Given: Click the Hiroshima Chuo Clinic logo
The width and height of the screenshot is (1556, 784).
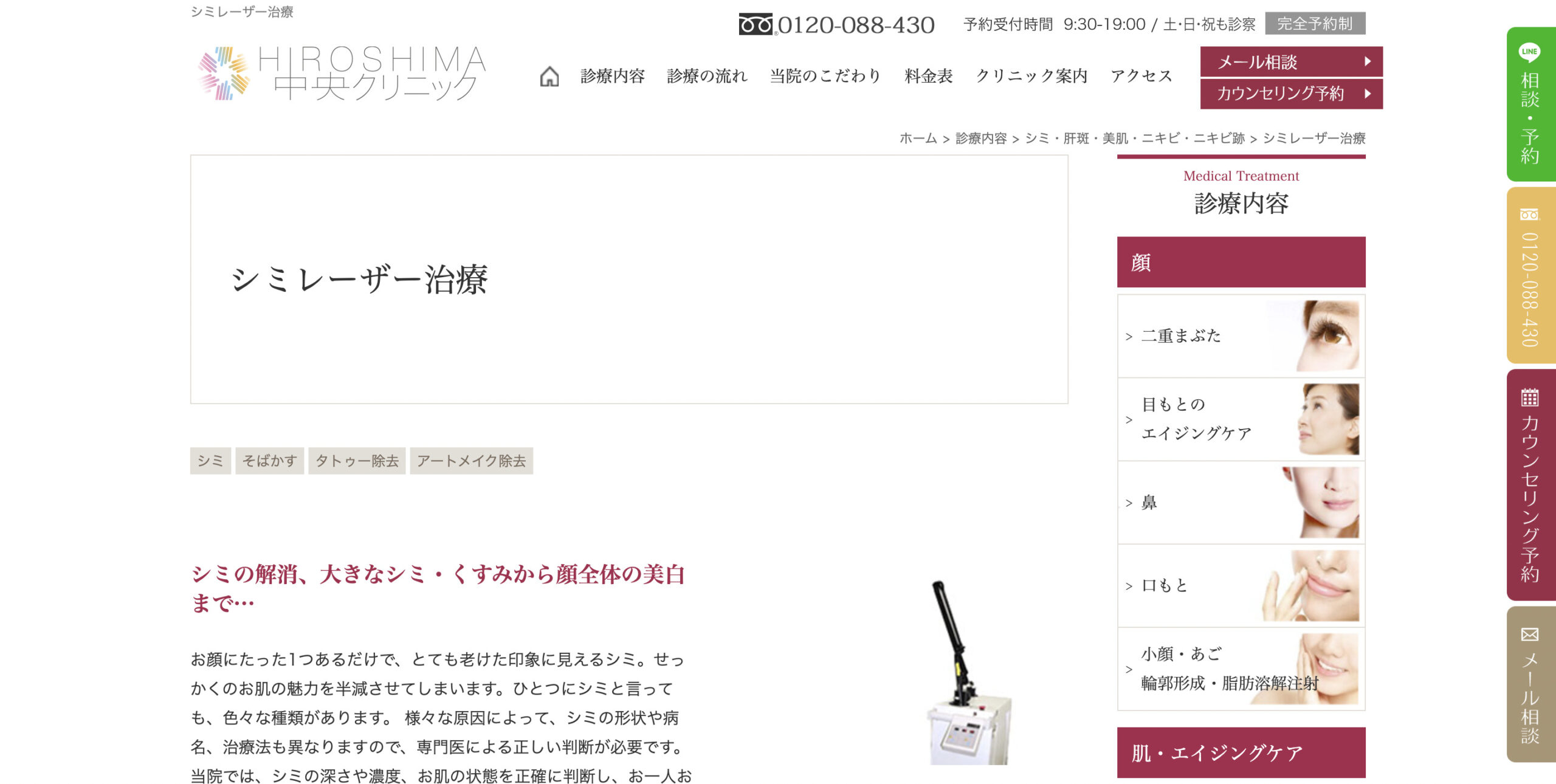Looking at the screenshot, I should pyautogui.click(x=342, y=73).
